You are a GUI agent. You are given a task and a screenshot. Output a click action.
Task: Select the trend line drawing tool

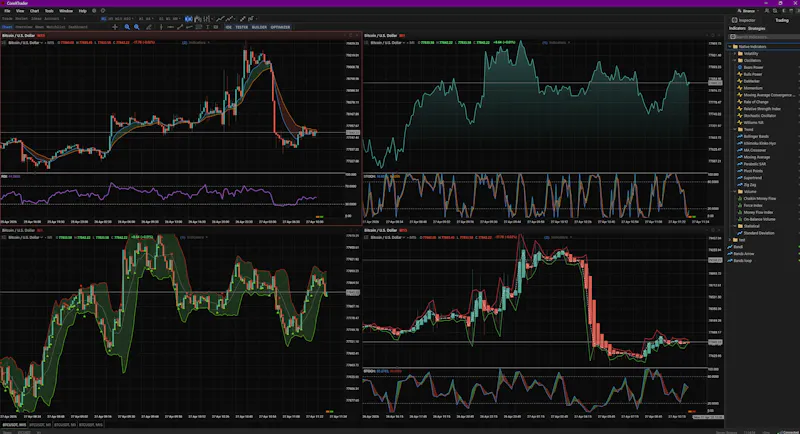[180, 27]
